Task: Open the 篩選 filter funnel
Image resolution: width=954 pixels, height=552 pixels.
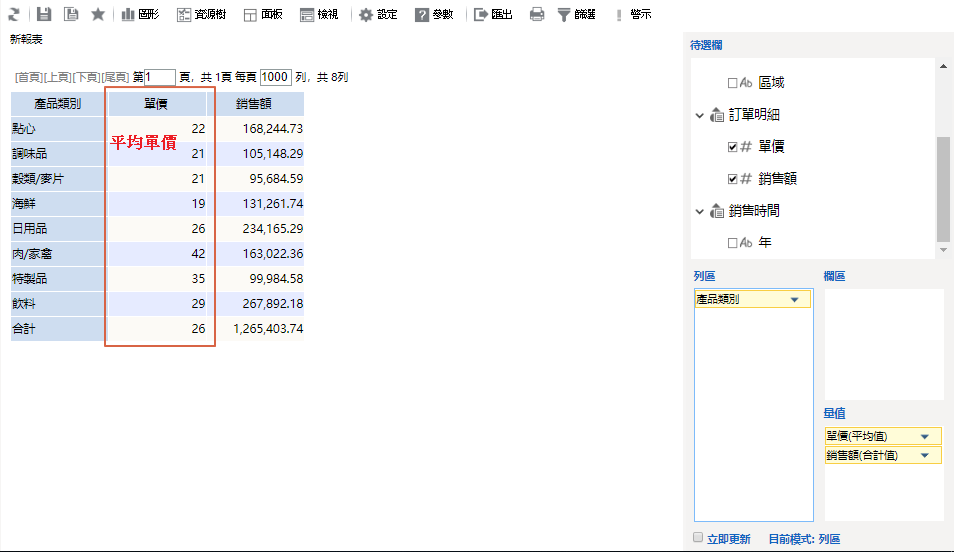Action: [577, 15]
